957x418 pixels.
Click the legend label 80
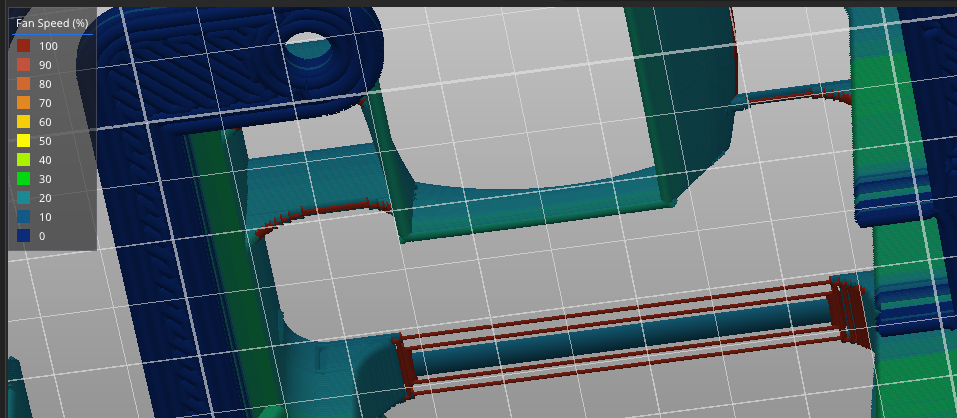45,84
